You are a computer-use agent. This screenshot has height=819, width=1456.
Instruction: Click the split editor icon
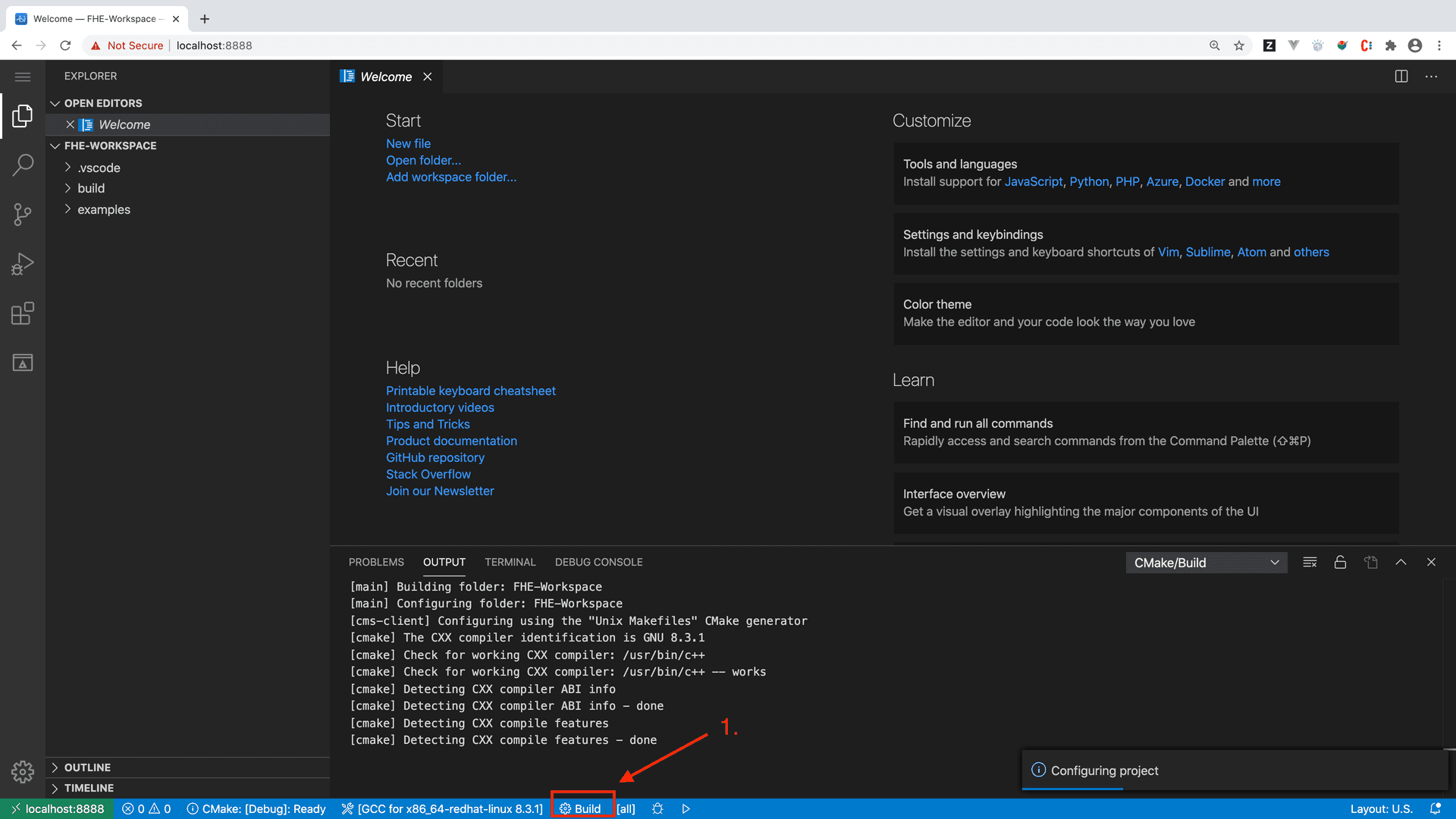tap(1401, 77)
